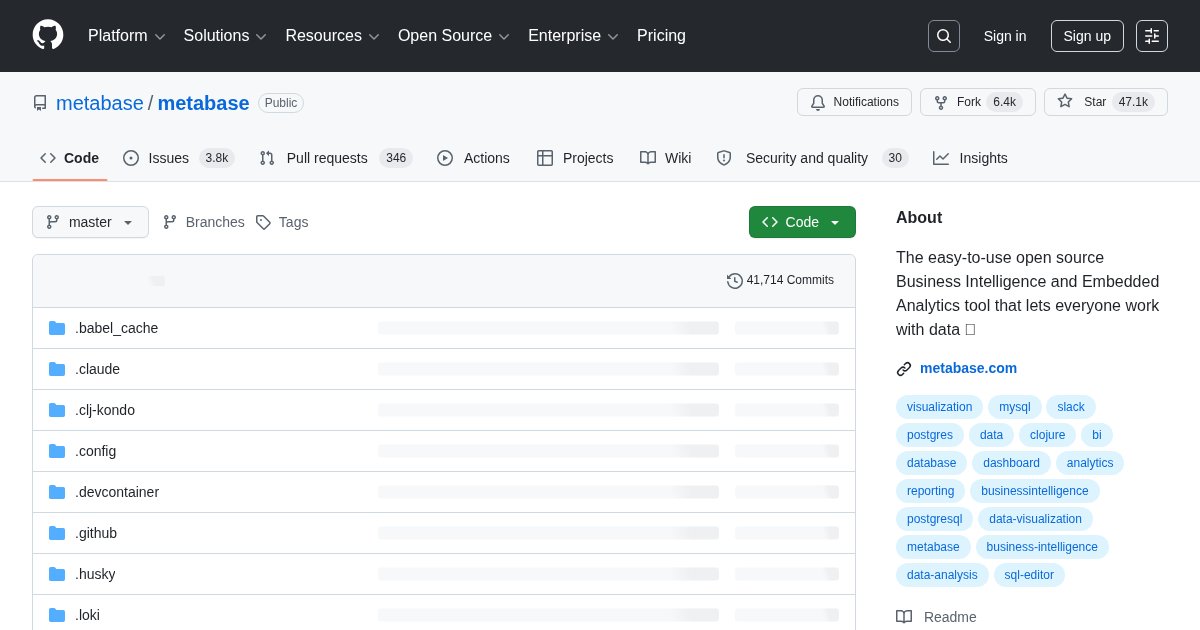Select the dashboard topic tag
This screenshot has height=630, width=1200.
point(1011,463)
